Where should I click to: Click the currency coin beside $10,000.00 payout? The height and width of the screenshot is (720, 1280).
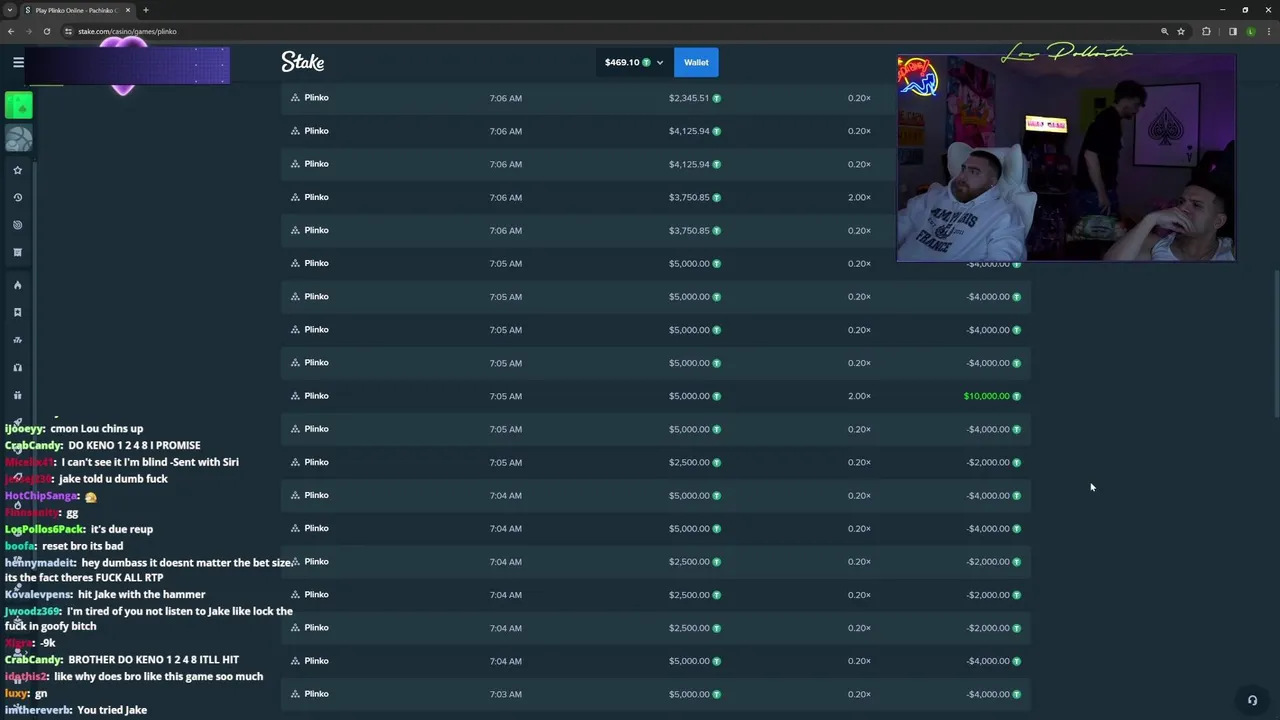(x=1017, y=396)
